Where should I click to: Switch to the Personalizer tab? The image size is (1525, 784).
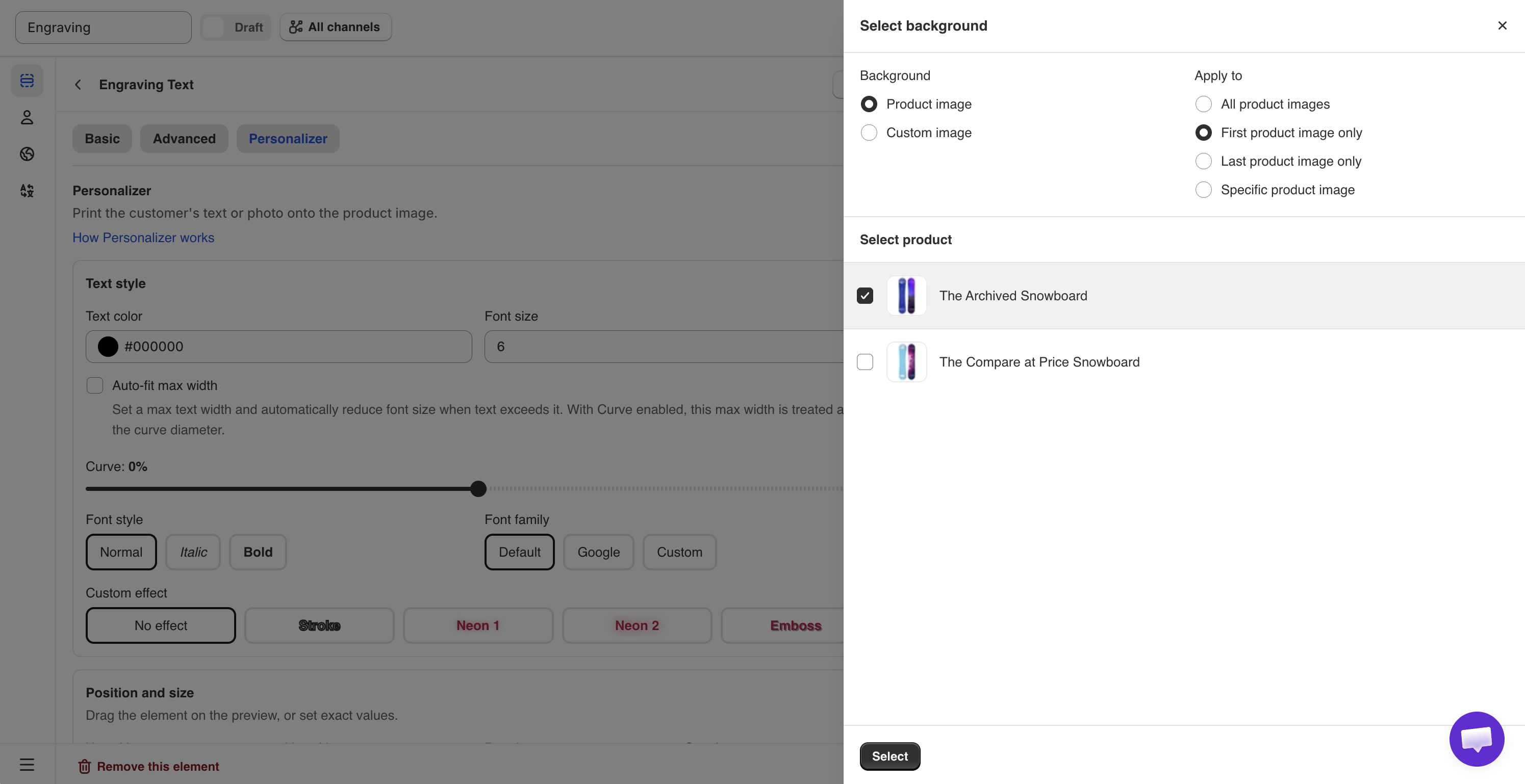288,139
